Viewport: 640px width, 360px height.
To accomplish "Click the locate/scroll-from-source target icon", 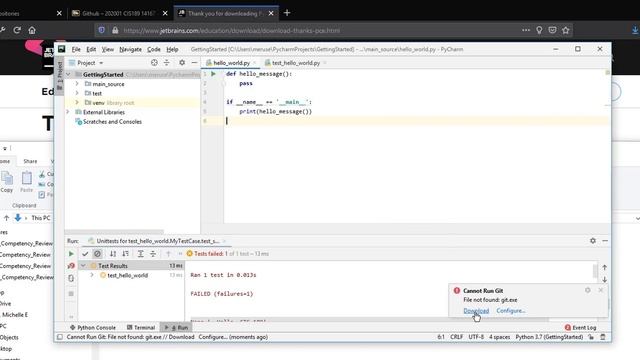I will 154,62.
